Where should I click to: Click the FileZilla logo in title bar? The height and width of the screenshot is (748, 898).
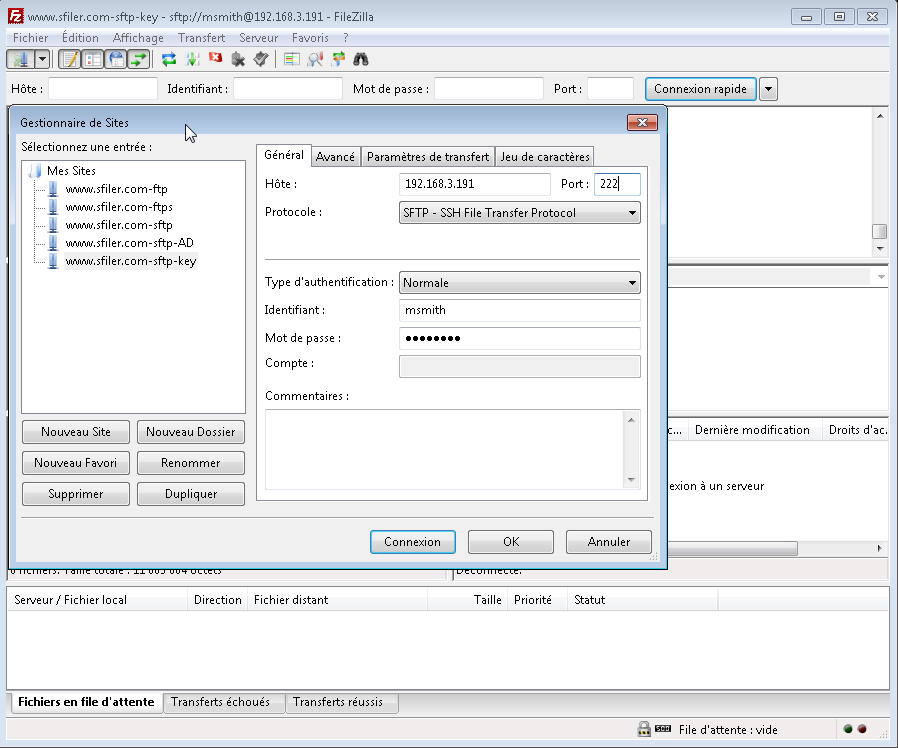click(x=15, y=16)
